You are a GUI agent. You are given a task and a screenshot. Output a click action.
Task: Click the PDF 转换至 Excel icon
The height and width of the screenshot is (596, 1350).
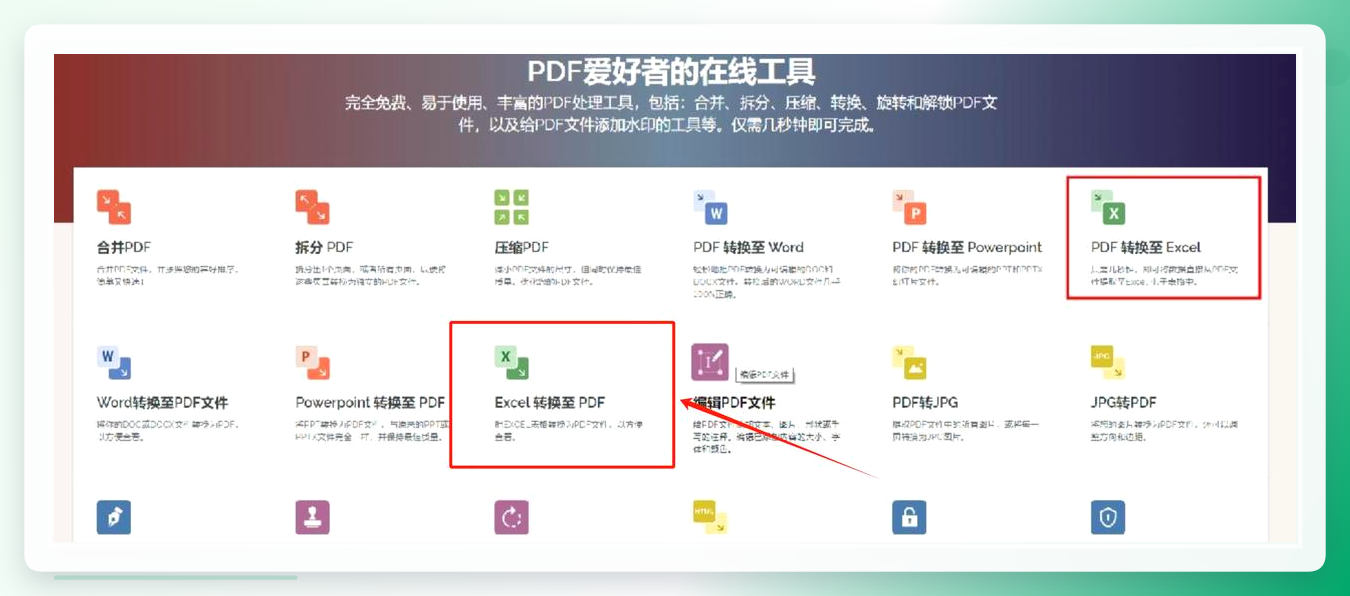tap(1108, 207)
